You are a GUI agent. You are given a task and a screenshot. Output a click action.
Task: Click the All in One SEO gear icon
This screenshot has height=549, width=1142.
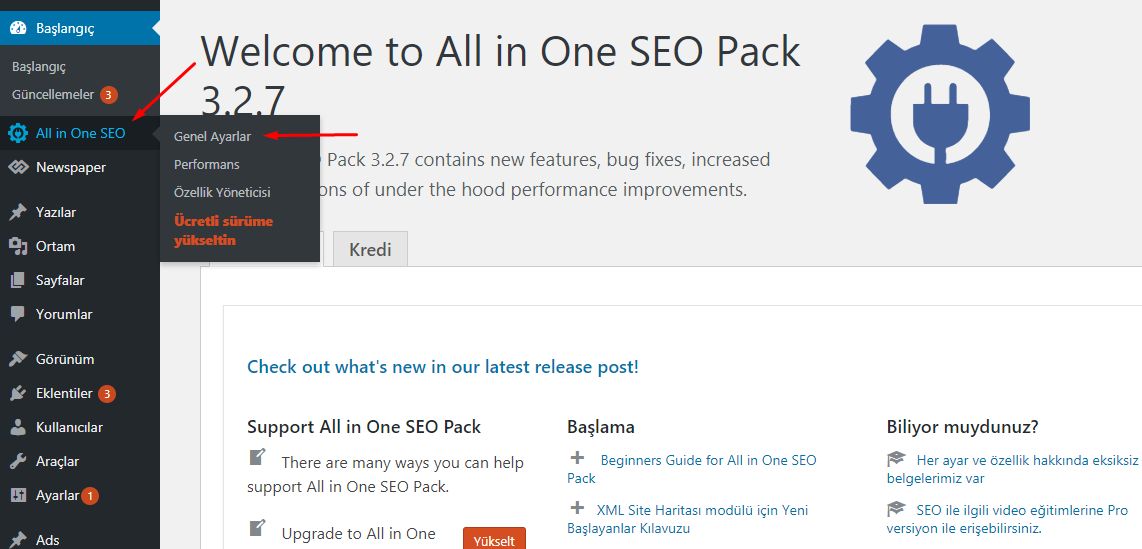pyautogui.click(x=17, y=133)
